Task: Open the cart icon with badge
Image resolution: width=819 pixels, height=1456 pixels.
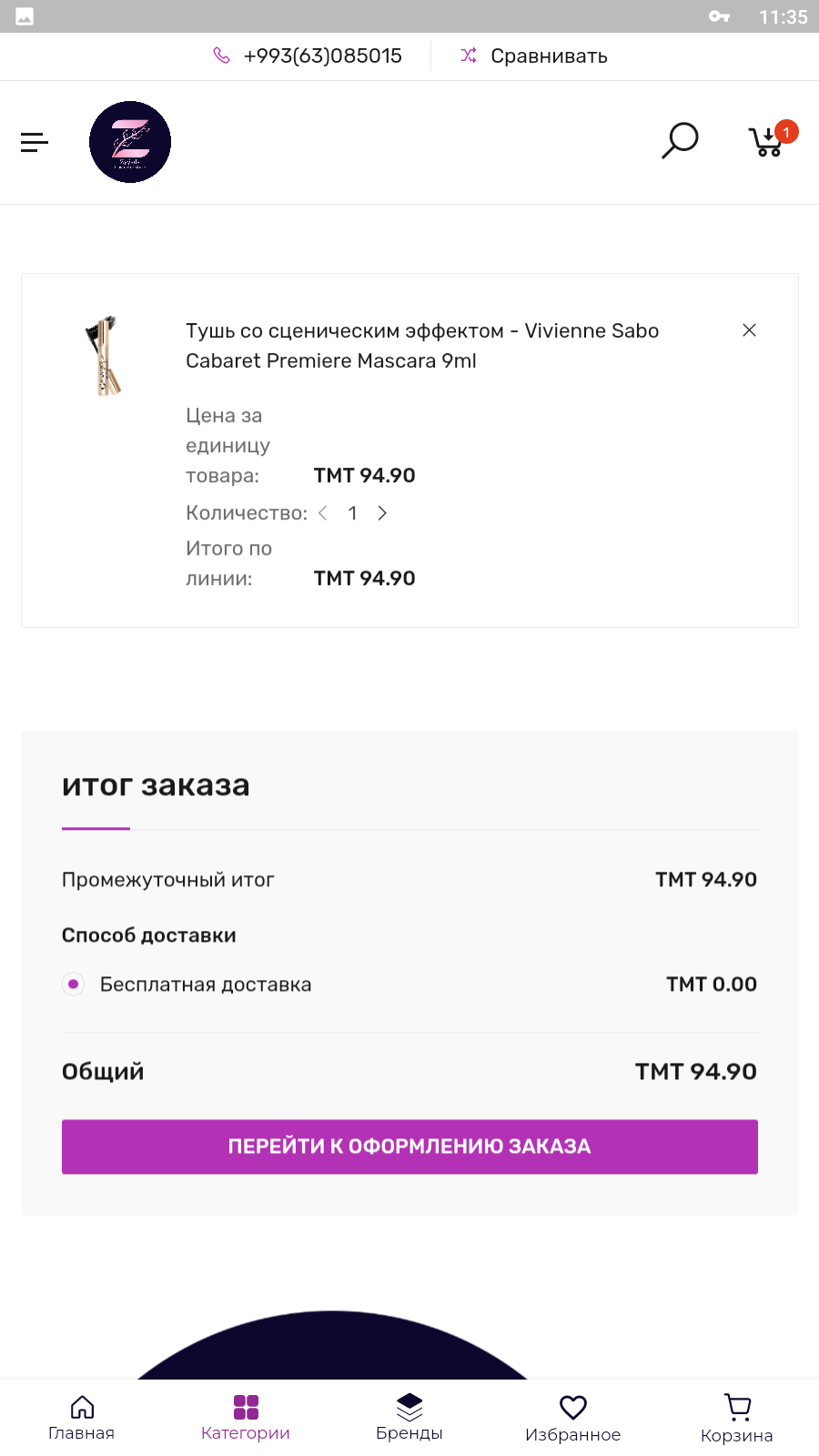Action: 767,142
